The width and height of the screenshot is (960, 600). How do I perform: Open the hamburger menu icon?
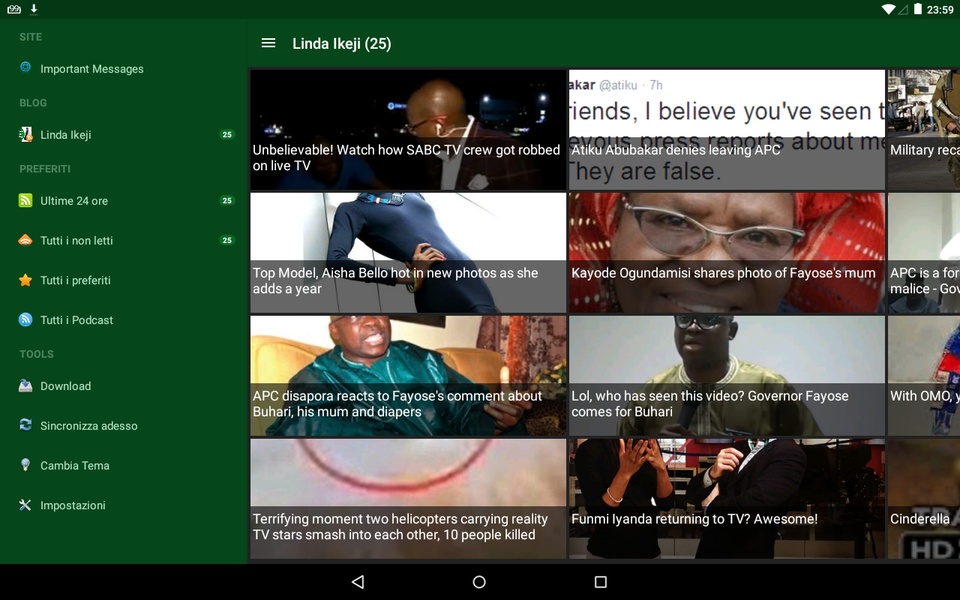268,43
